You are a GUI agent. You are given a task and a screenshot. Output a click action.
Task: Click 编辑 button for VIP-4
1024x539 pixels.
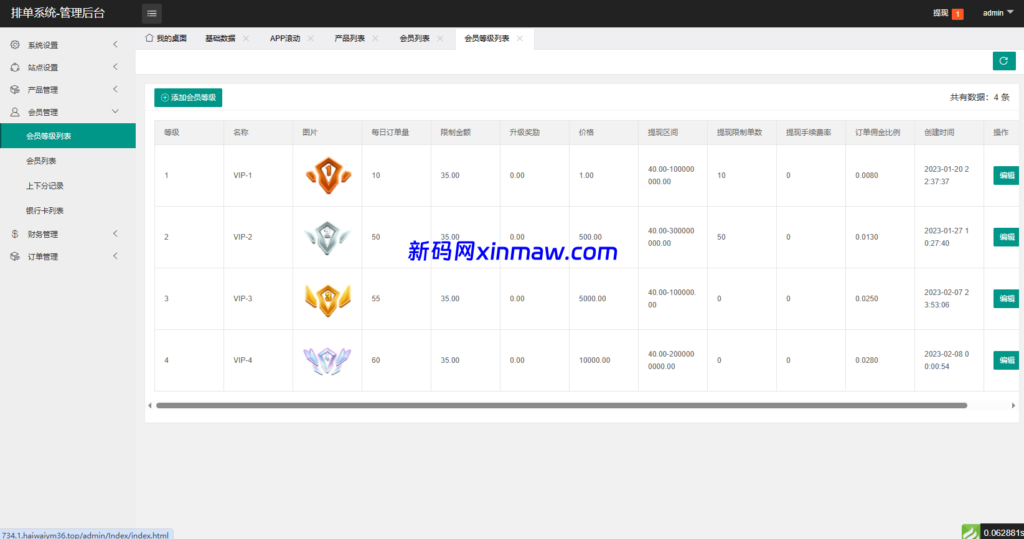tap(1006, 360)
